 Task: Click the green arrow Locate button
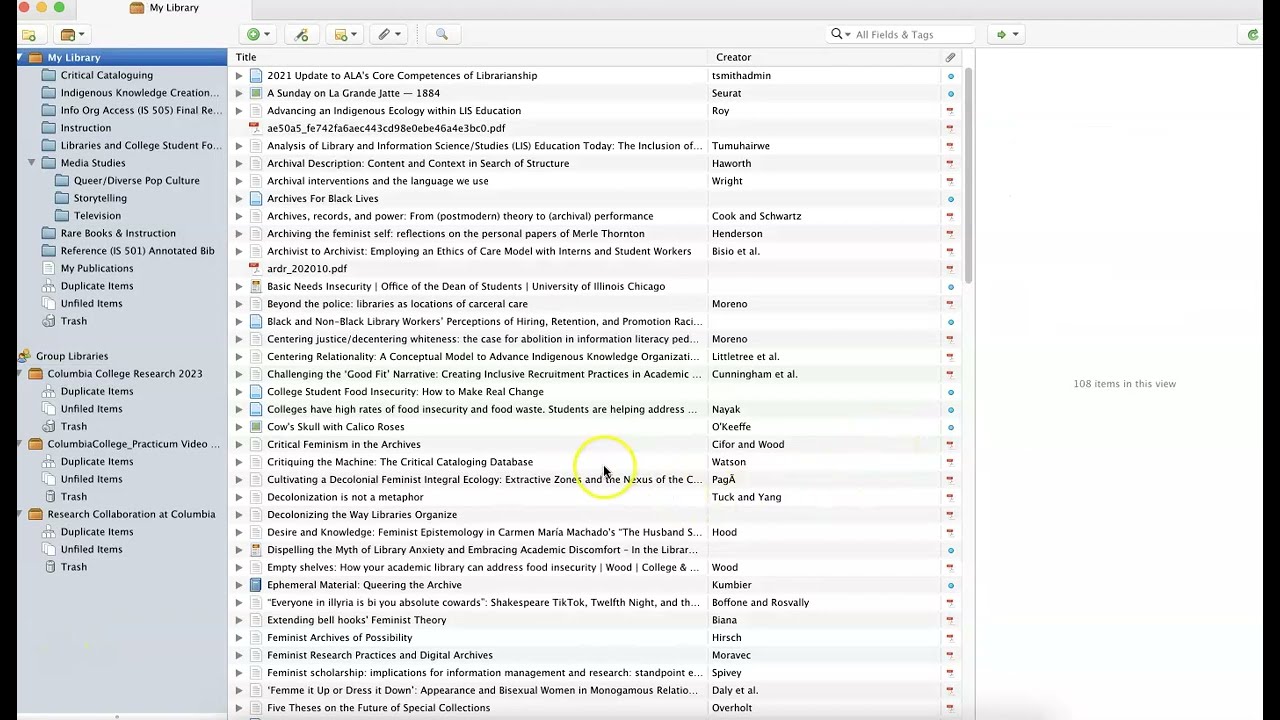click(1006, 35)
